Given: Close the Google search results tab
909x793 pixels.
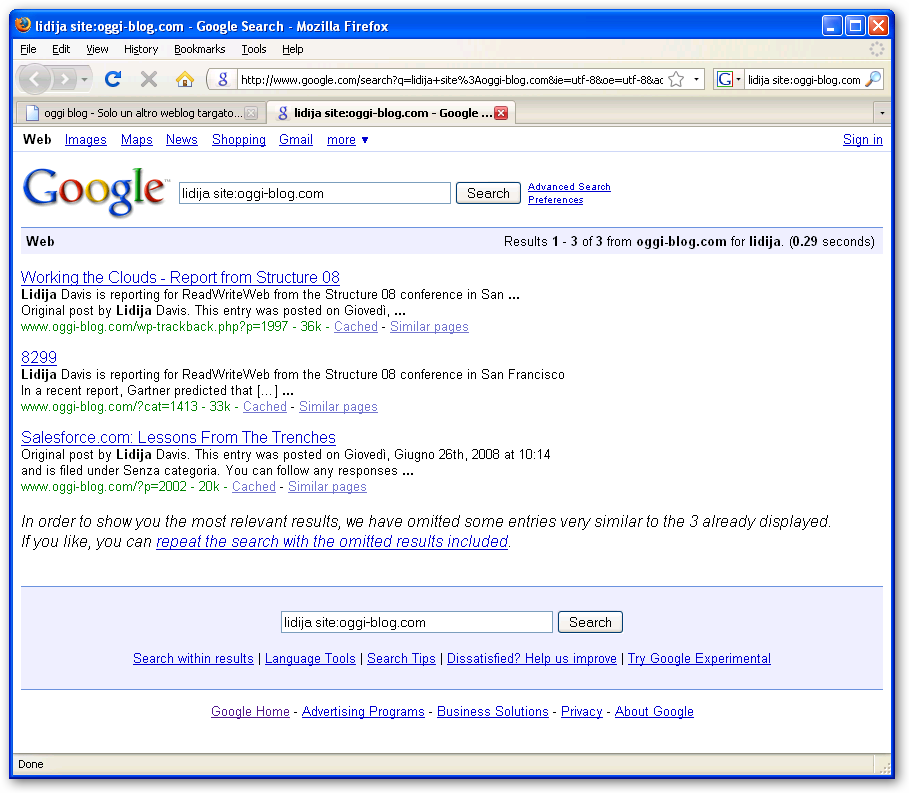Looking at the screenshot, I should [x=501, y=113].
